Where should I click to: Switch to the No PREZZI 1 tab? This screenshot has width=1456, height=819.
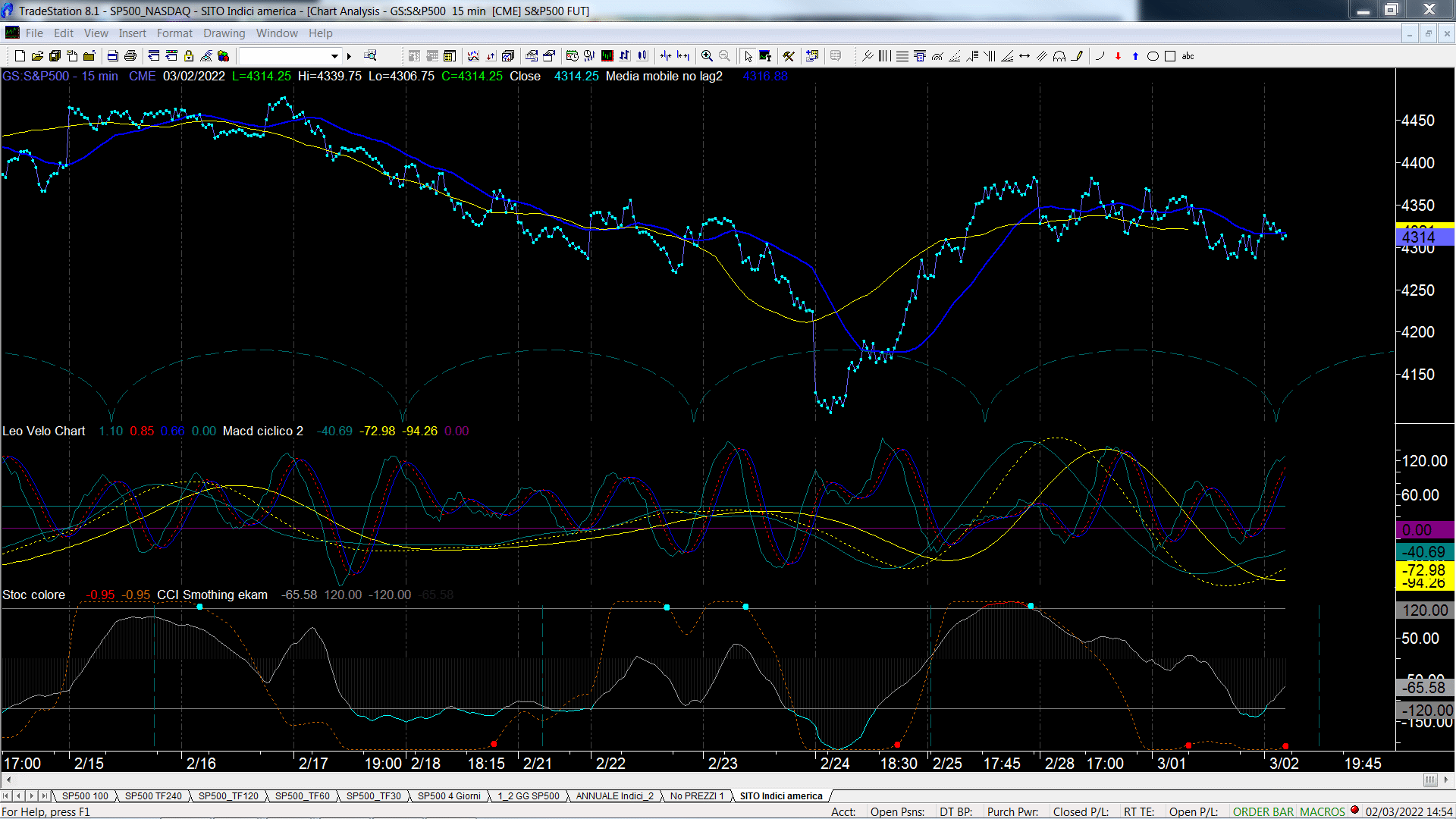click(697, 796)
